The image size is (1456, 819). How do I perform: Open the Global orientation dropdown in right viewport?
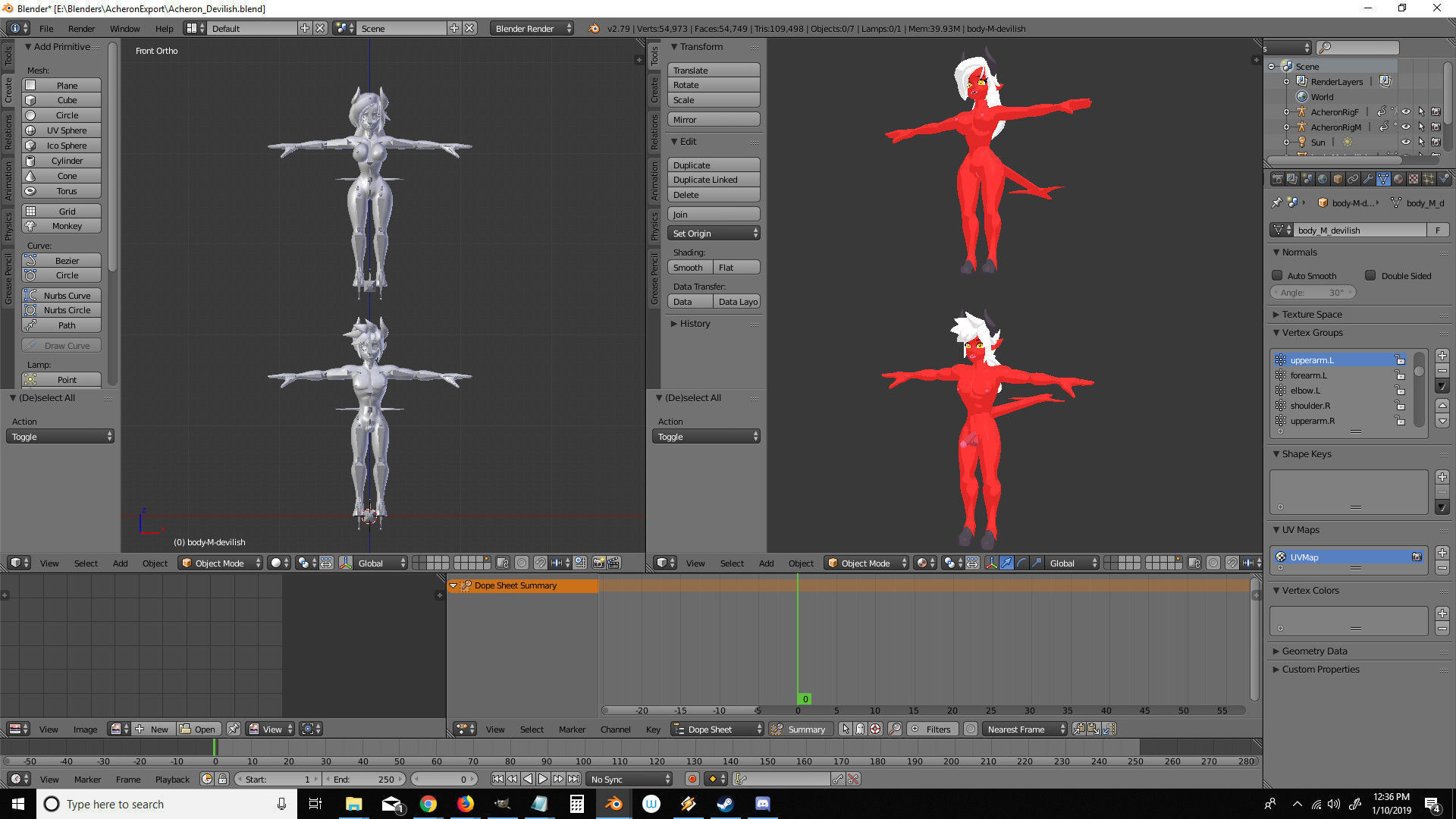pyautogui.click(x=1073, y=563)
